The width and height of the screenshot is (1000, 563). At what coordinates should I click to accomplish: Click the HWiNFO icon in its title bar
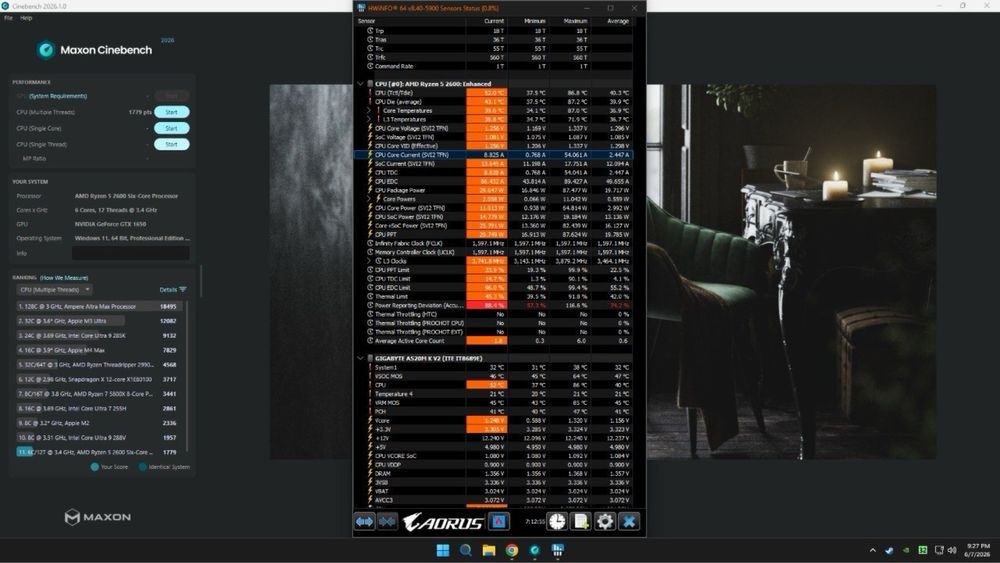coord(362,8)
